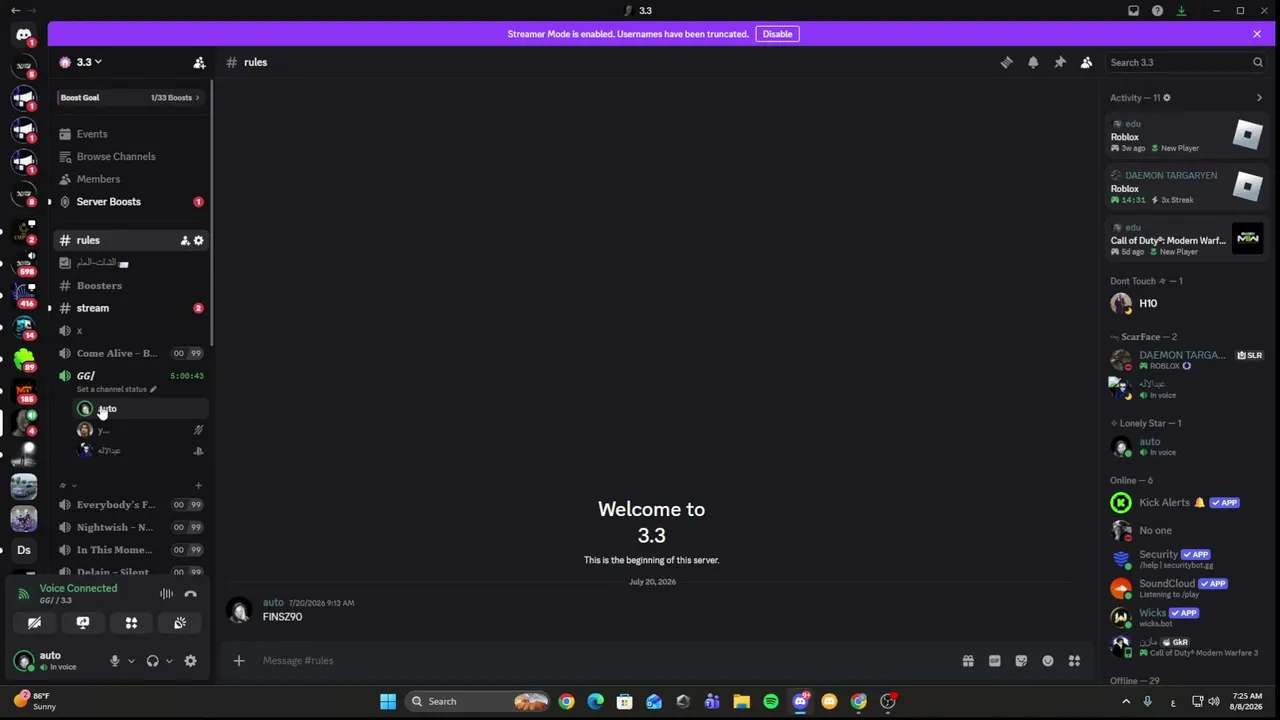Viewport: 1280px width, 720px height.
Task: Join the Nightwish voice channel
Action: (130, 527)
